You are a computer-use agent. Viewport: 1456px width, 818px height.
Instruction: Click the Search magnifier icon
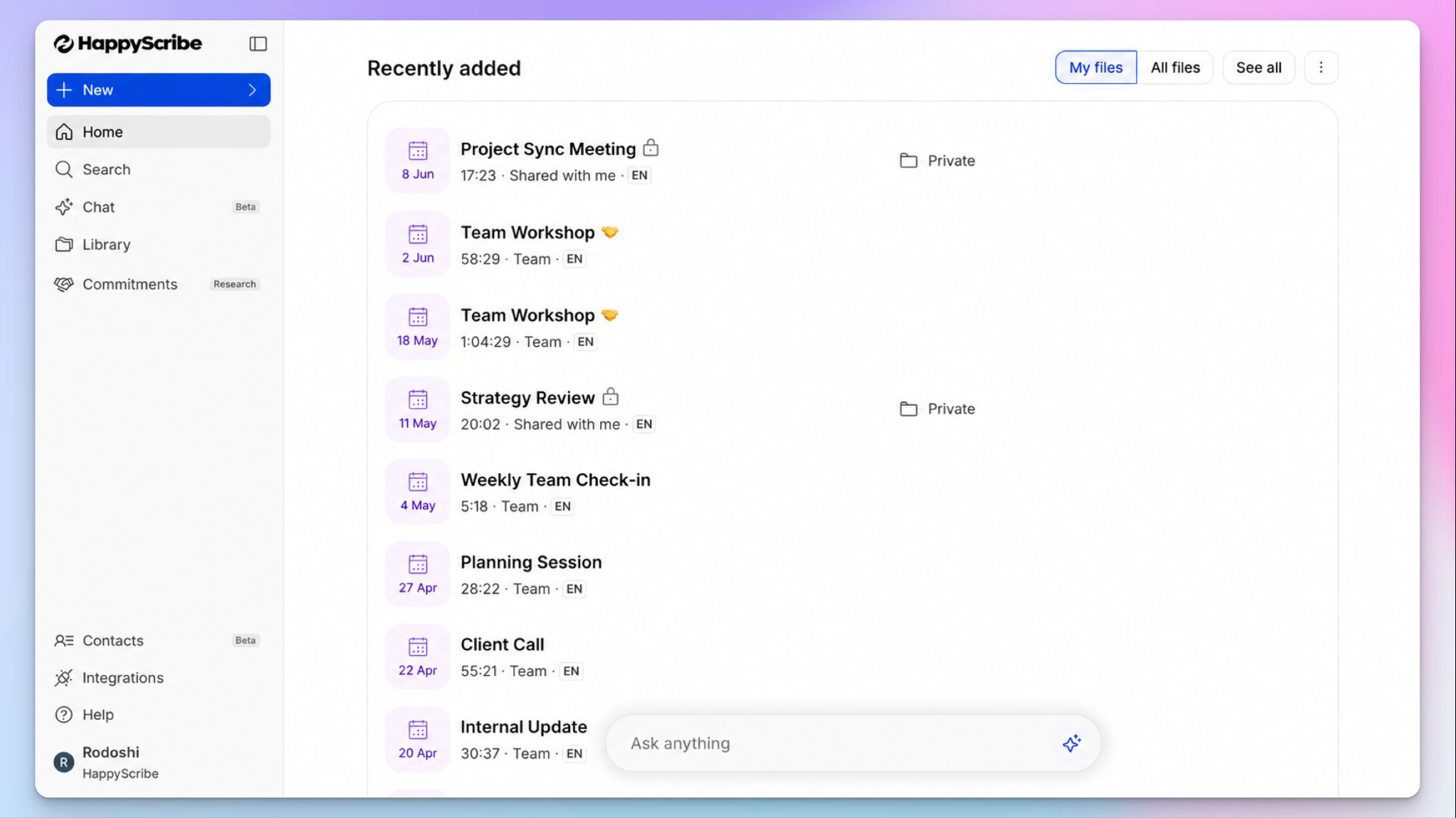[x=64, y=169]
